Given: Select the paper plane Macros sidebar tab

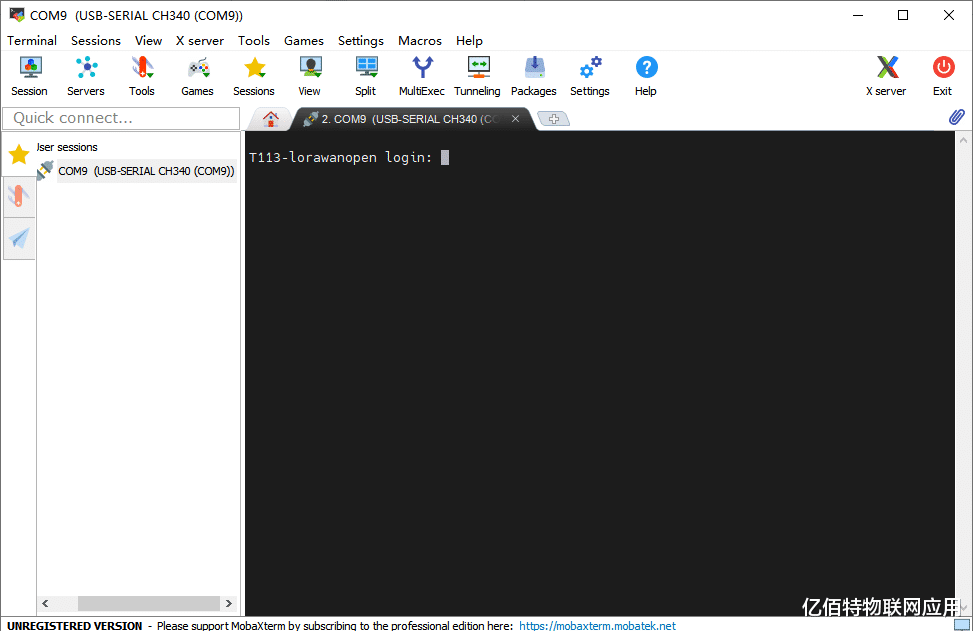Looking at the screenshot, I should pos(19,238).
